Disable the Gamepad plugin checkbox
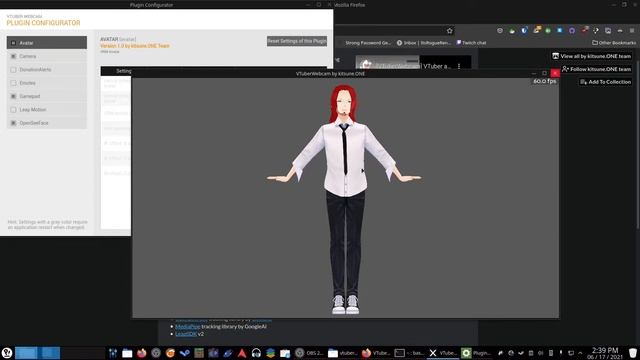640x360 pixels. click(x=13, y=96)
